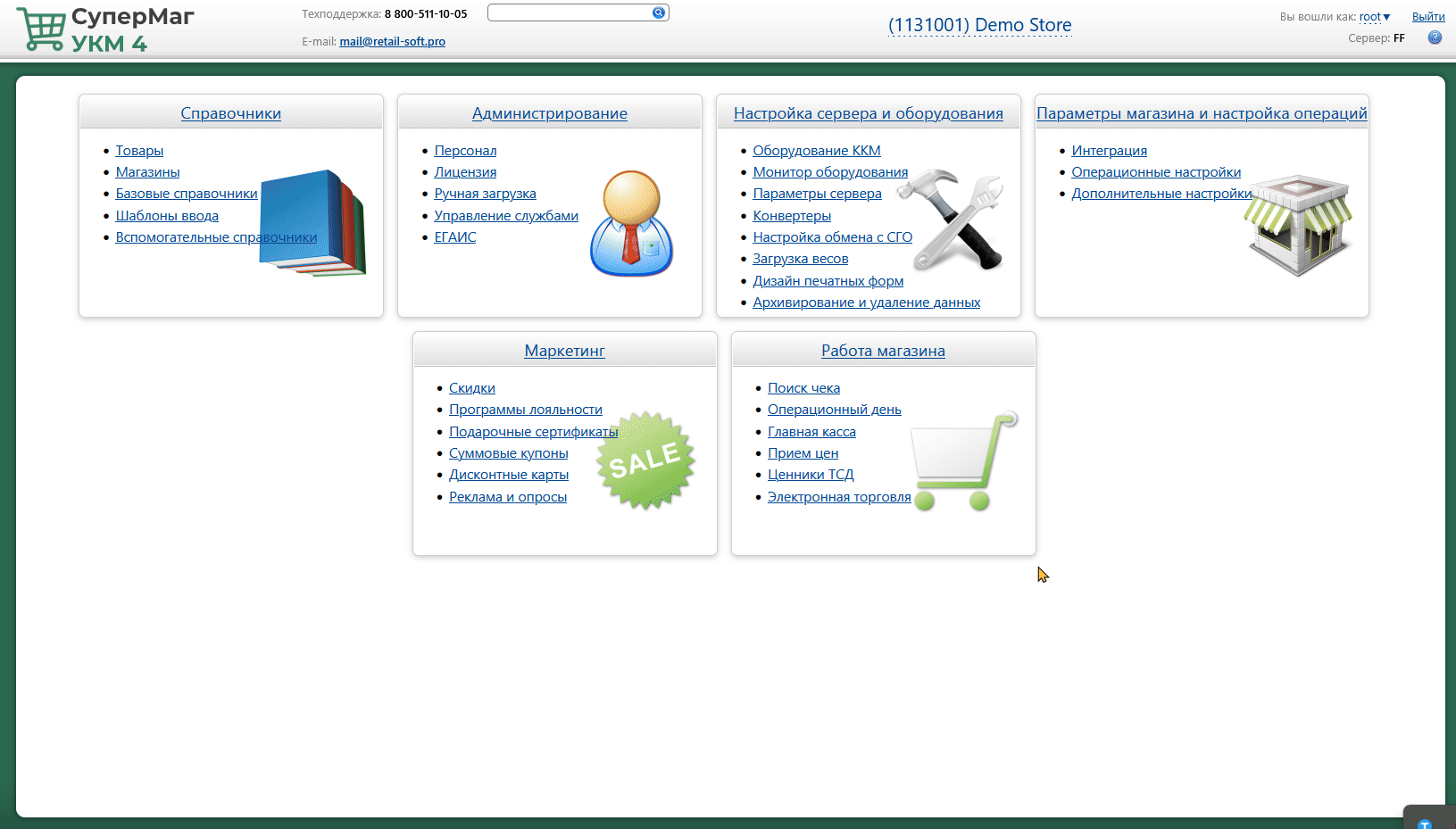Image resolution: width=1456 pixels, height=829 pixels.
Task: Click the stacked books icon in Справочники
Action: (x=312, y=223)
